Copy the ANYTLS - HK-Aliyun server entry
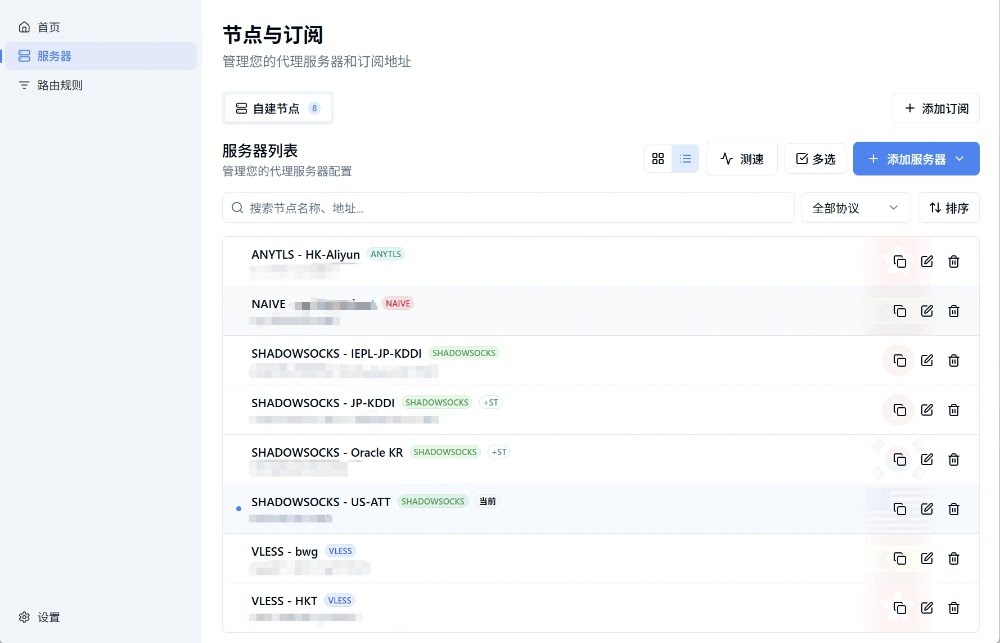1000x643 pixels. (900, 262)
